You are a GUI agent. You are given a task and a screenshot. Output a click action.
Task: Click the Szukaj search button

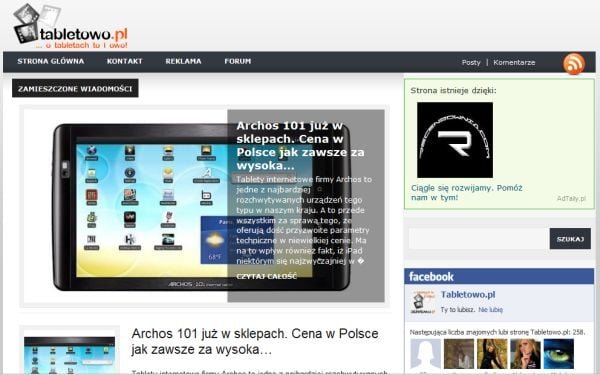pyautogui.click(x=570, y=239)
